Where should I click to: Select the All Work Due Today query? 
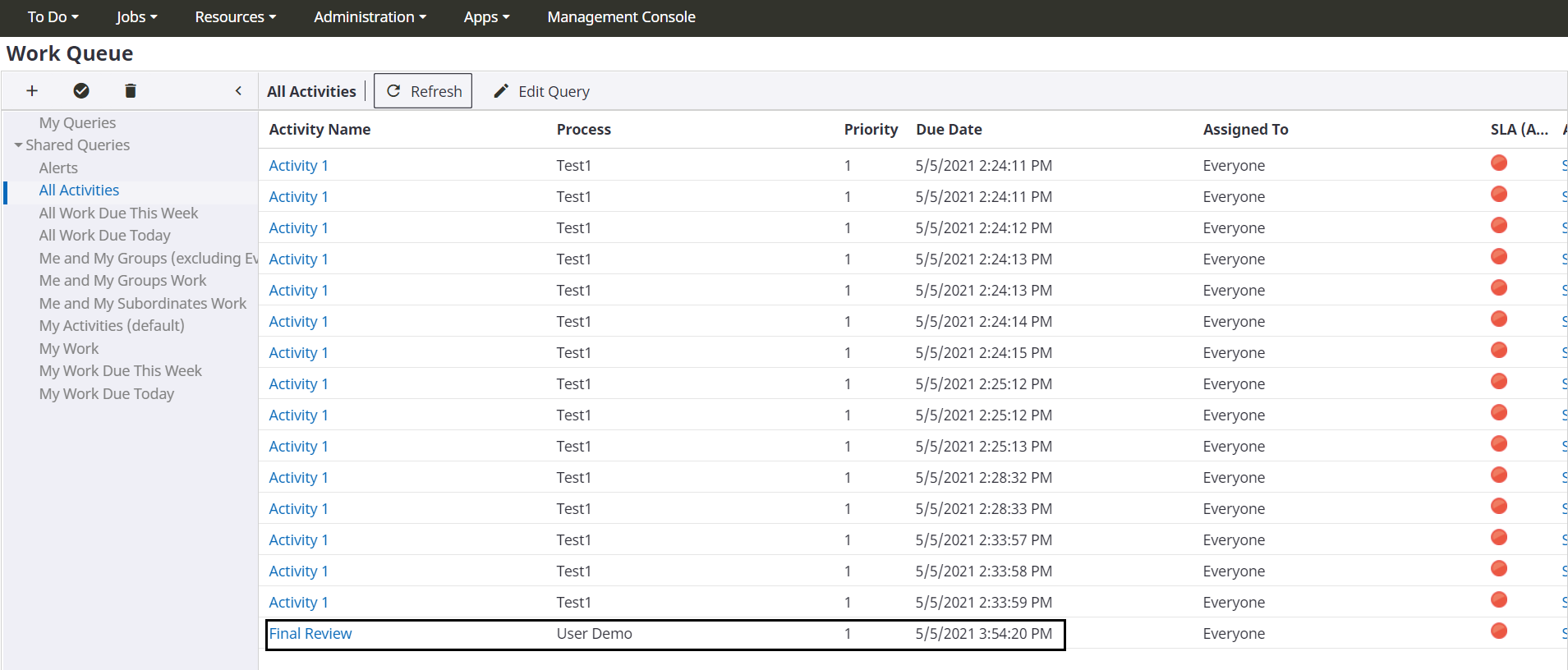pyautogui.click(x=105, y=236)
